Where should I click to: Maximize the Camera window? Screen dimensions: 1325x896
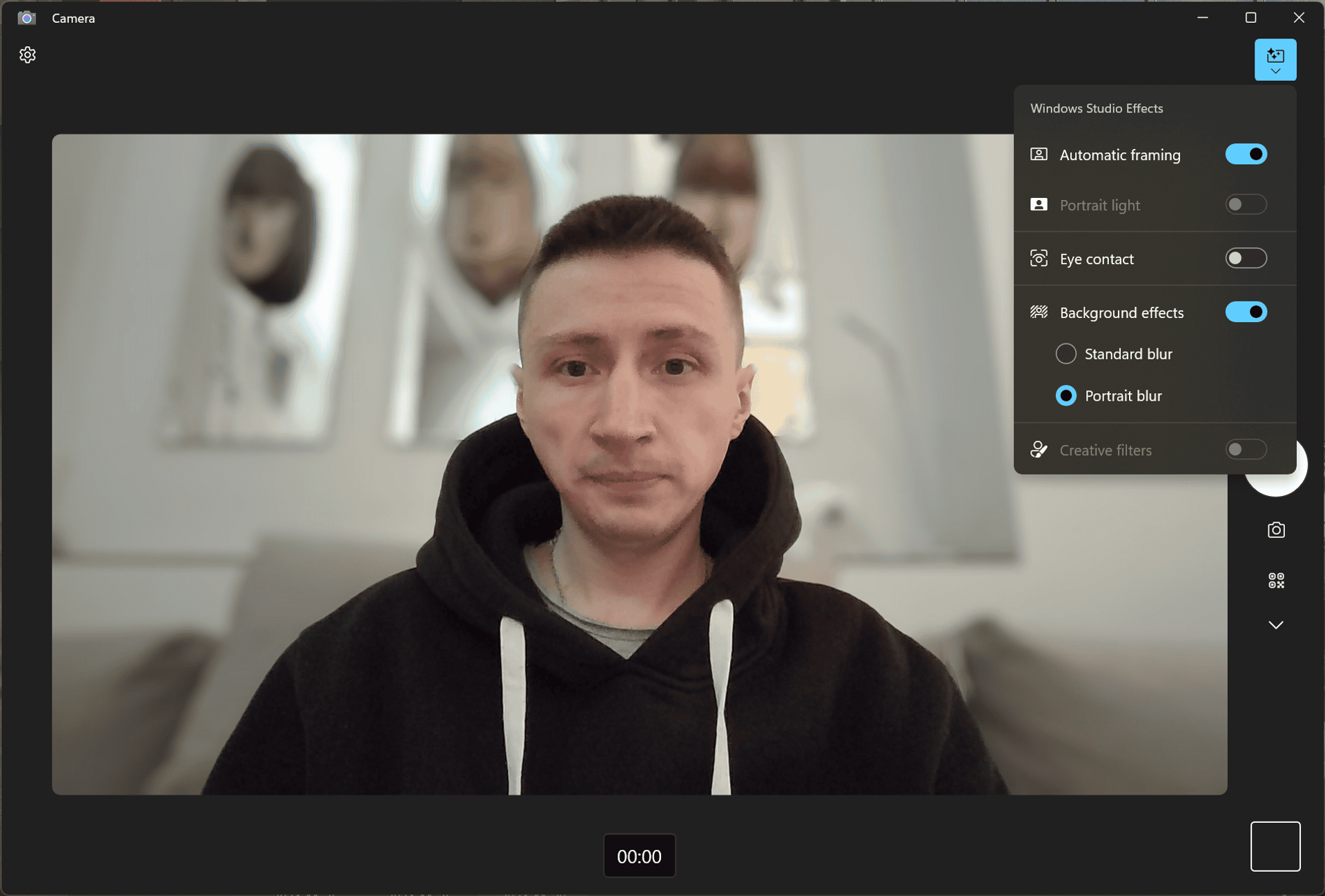tap(1250, 17)
